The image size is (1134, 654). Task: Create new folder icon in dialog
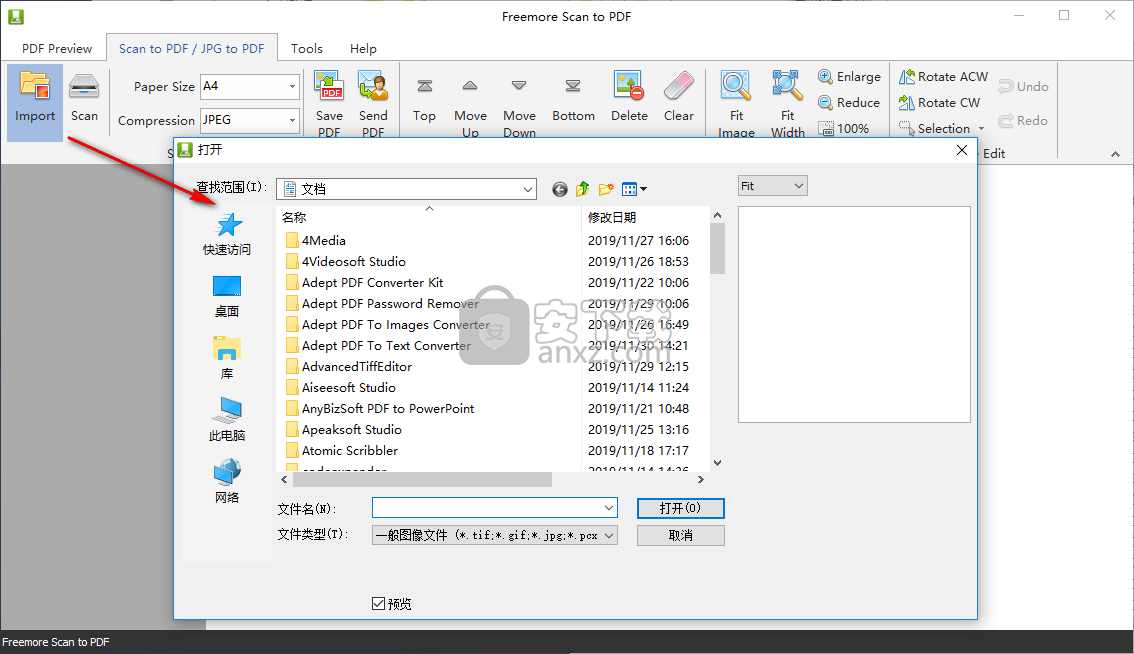[606, 189]
